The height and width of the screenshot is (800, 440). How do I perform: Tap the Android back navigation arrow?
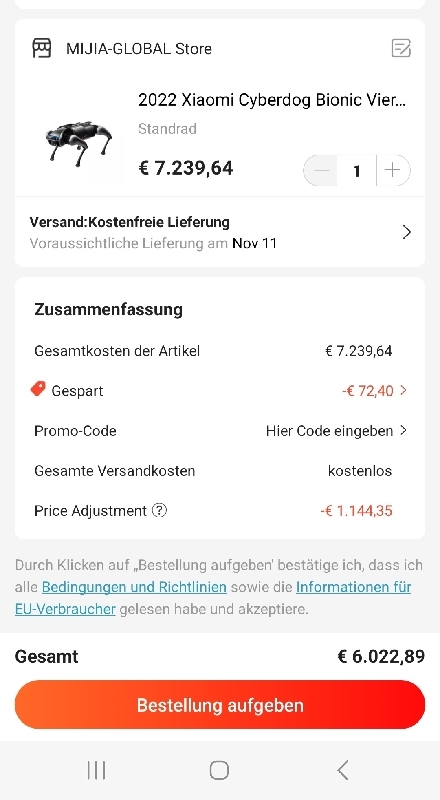tap(343, 770)
